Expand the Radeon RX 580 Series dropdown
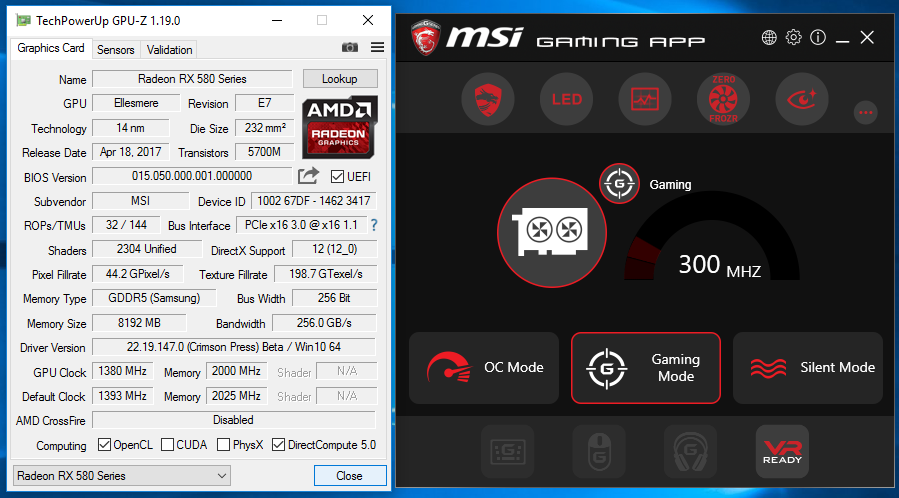 pyautogui.click(x=122, y=476)
